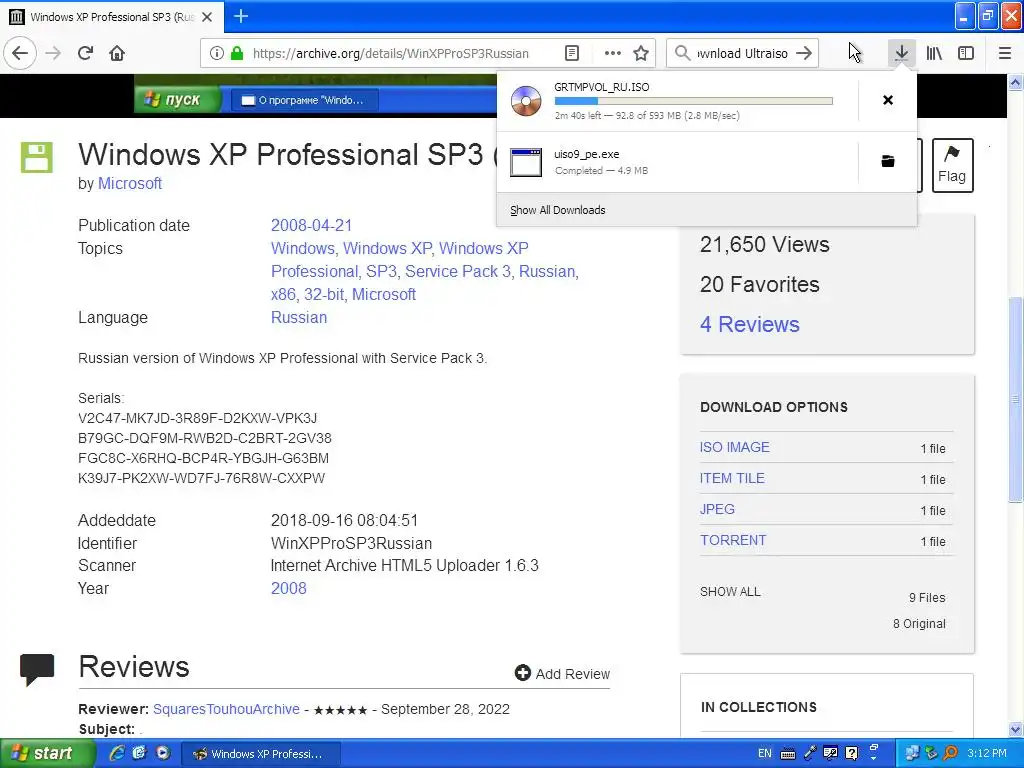Image resolution: width=1024 pixels, height=768 pixels.
Task: Open the Microsoft author link
Action: (130, 184)
